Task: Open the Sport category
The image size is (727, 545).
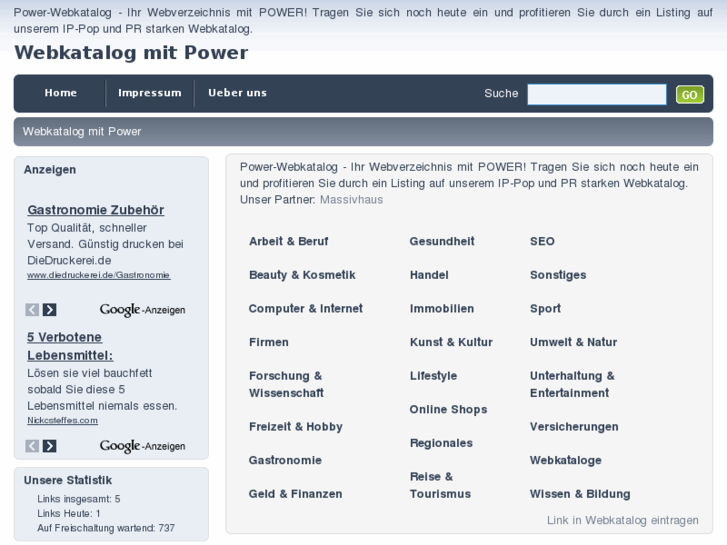Action: pos(546,309)
